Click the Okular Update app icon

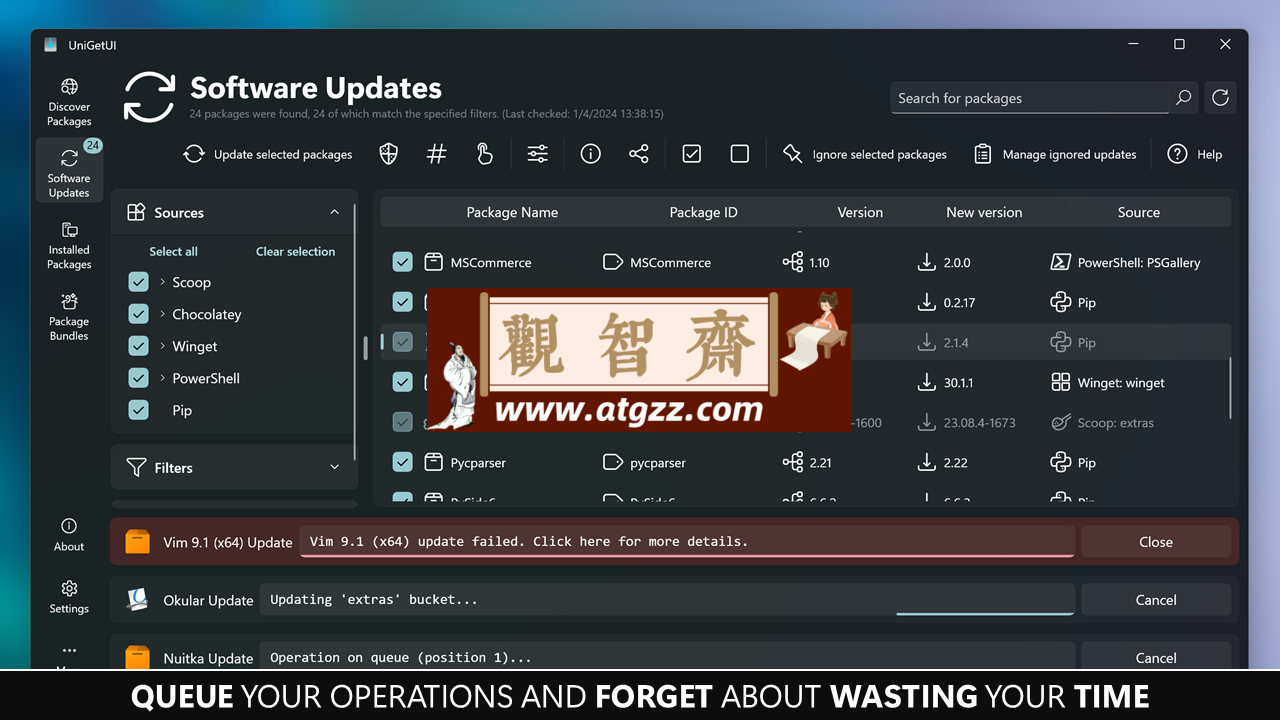[x=137, y=600]
